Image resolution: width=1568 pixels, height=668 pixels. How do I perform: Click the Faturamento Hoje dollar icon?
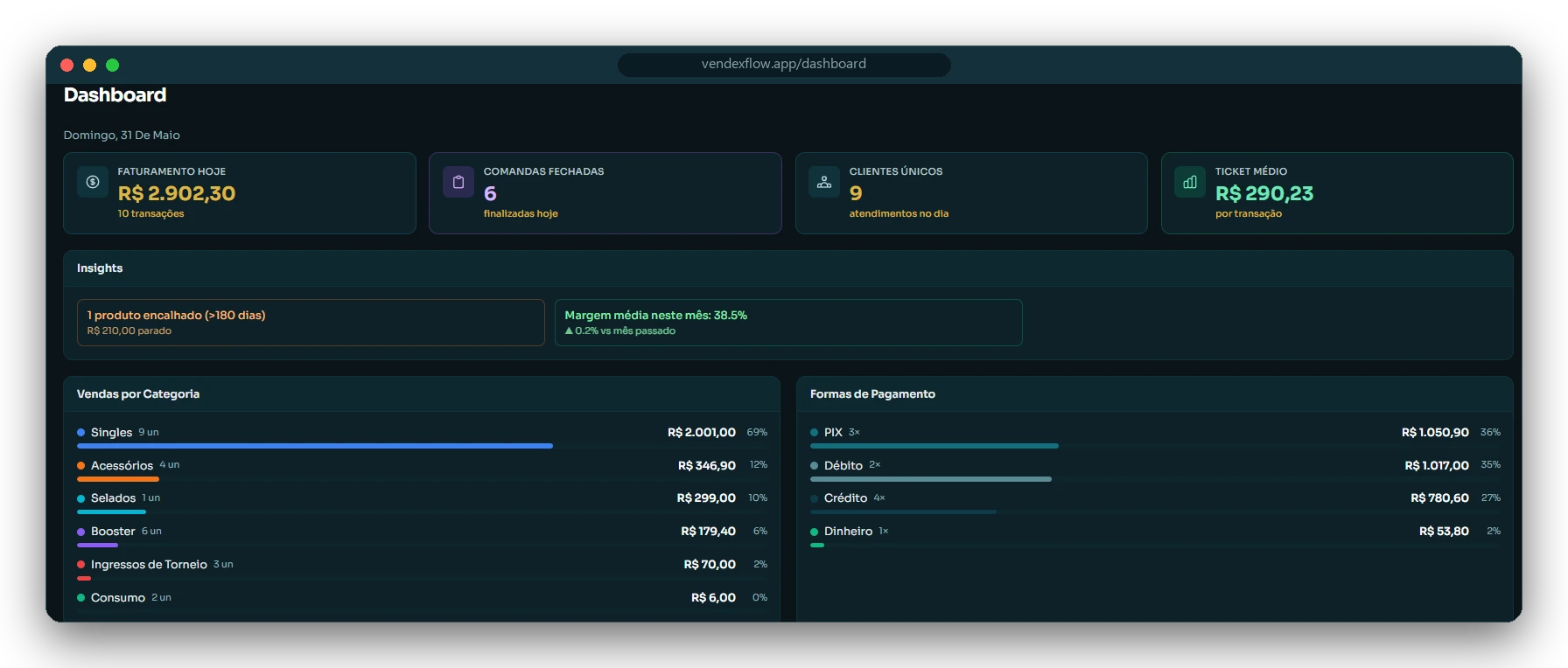click(93, 182)
